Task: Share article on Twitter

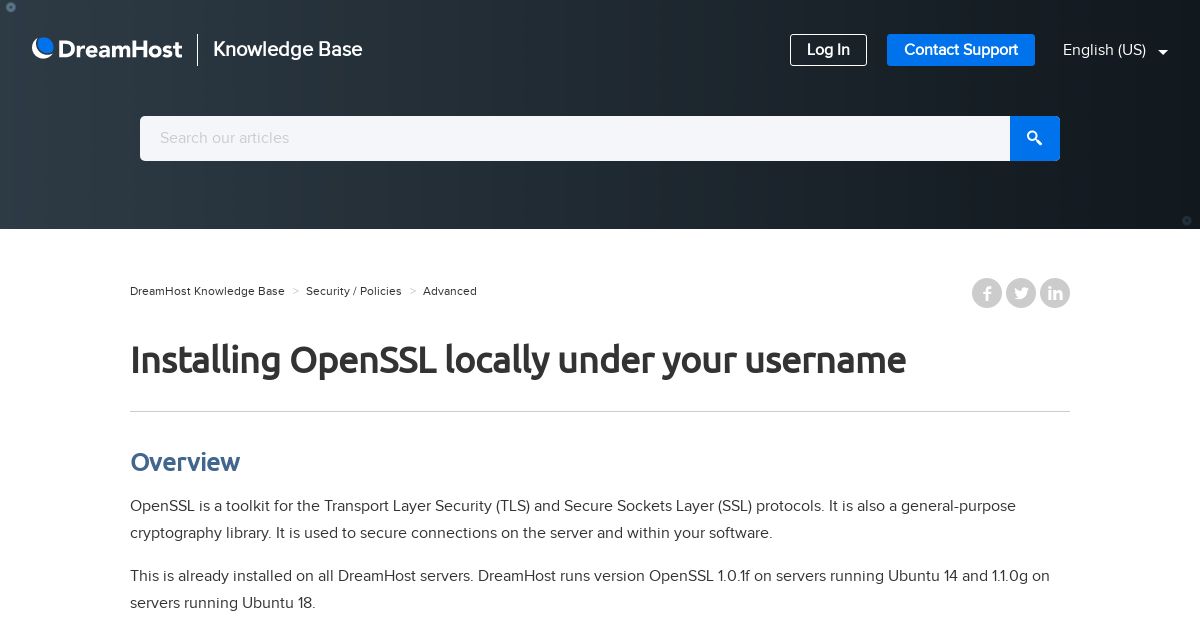Action: tap(1021, 293)
